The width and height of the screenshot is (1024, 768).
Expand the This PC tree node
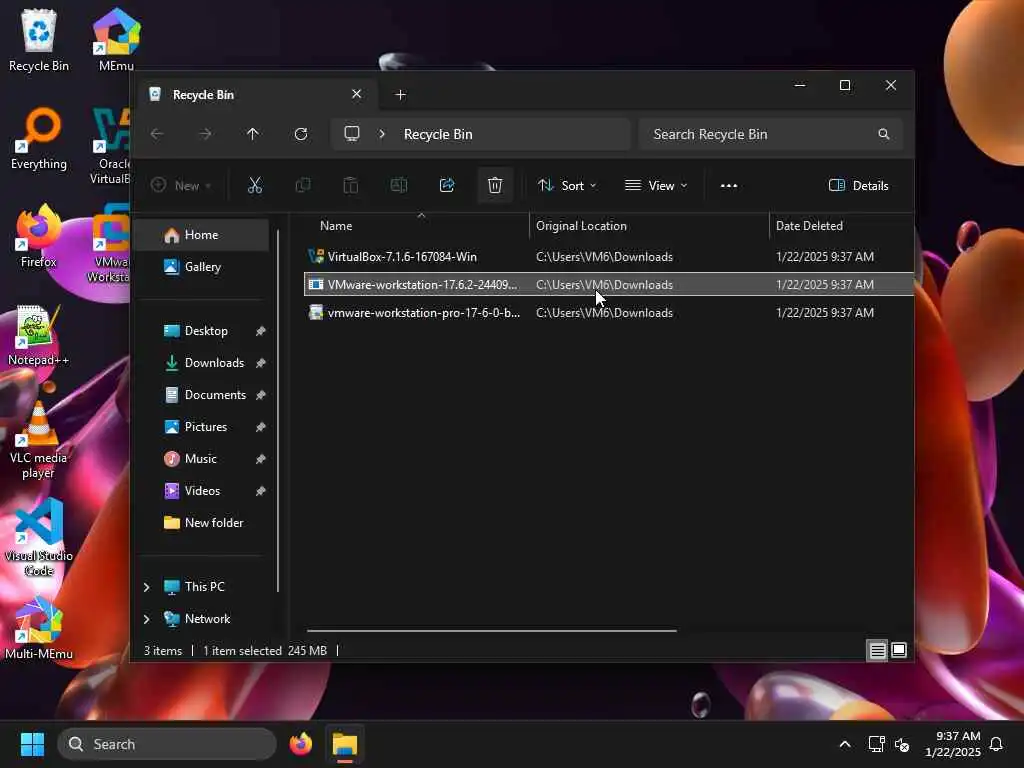point(147,587)
